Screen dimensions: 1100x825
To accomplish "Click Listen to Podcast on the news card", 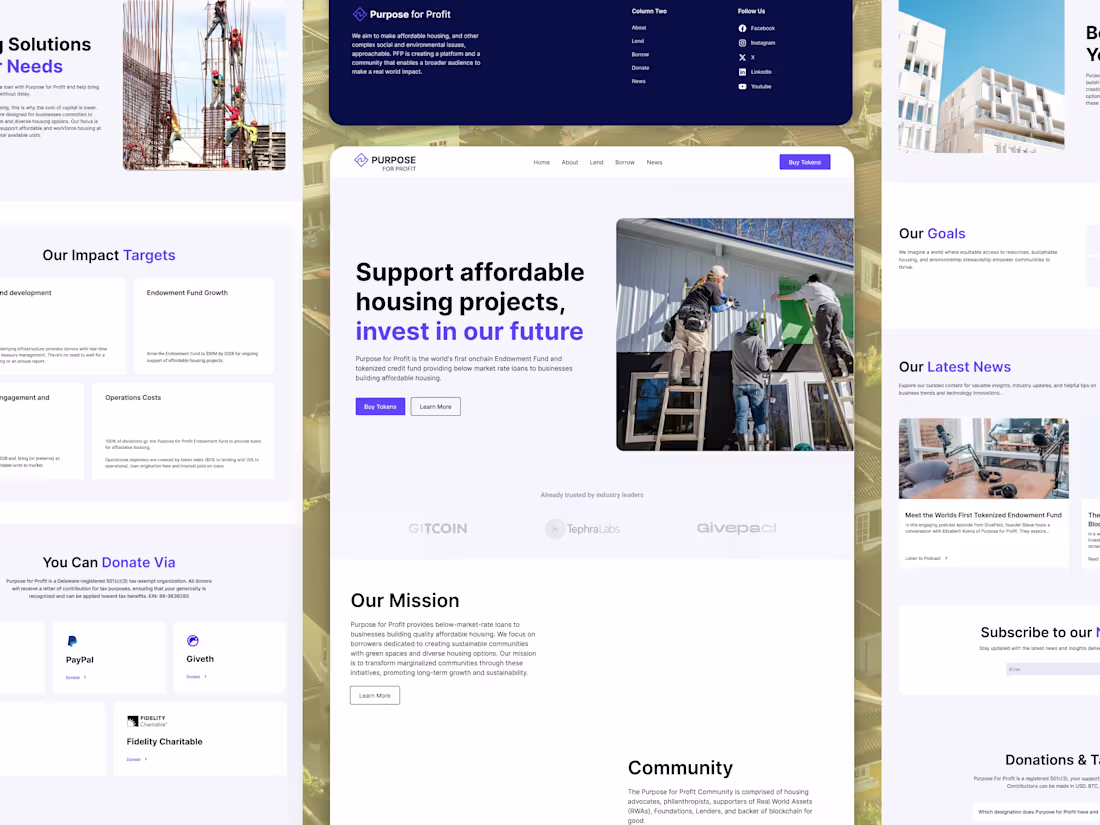I will 922,557.
